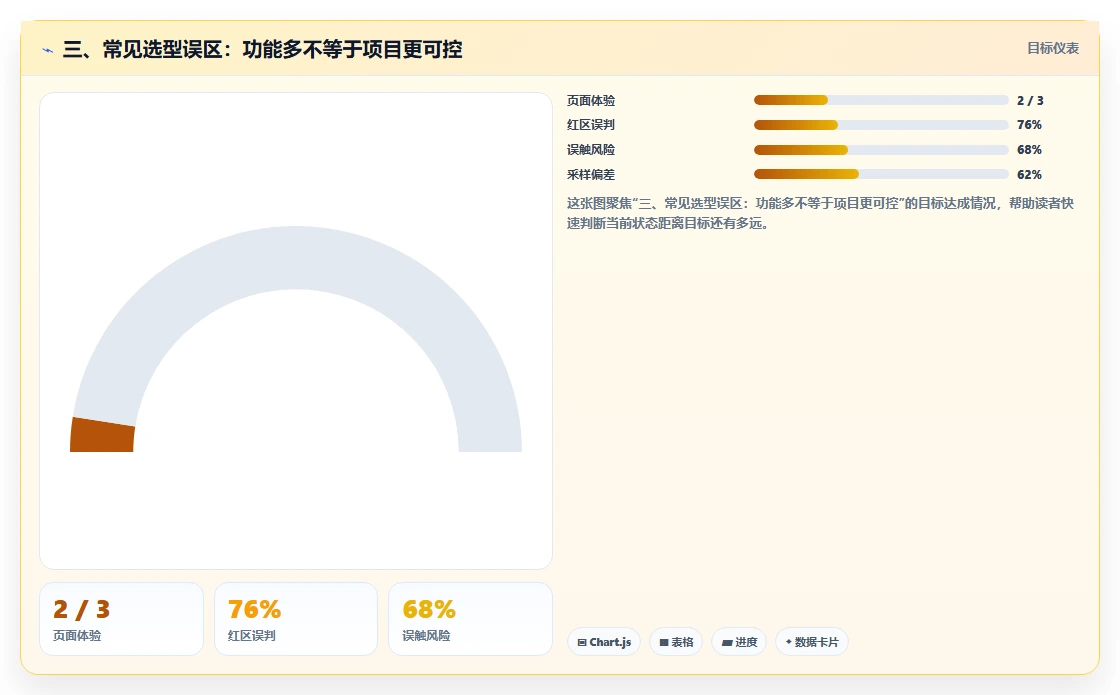Click the 红区误判 progress bar

pyautogui.click(x=881, y=125)
